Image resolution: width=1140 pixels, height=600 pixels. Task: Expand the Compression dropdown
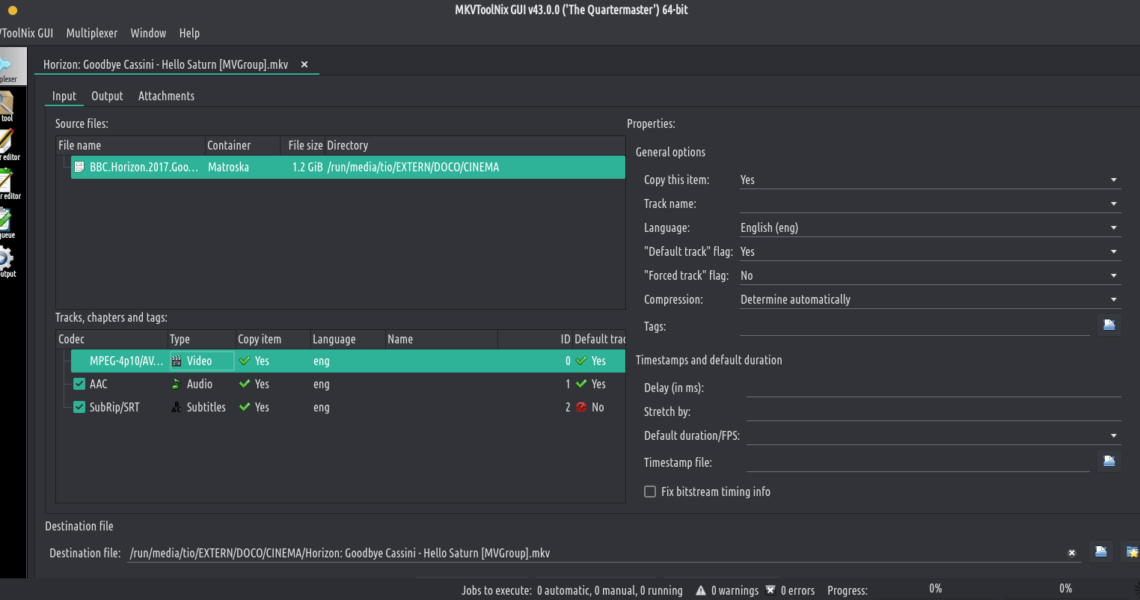tap(928, 300)
